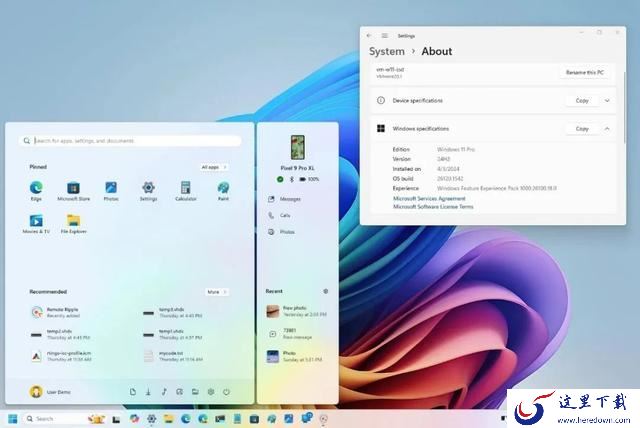Click the Bluetooth status icon under Pixel 9 Pro XL
This screenshot has width=640, height=428.
(x=291, y=179)
